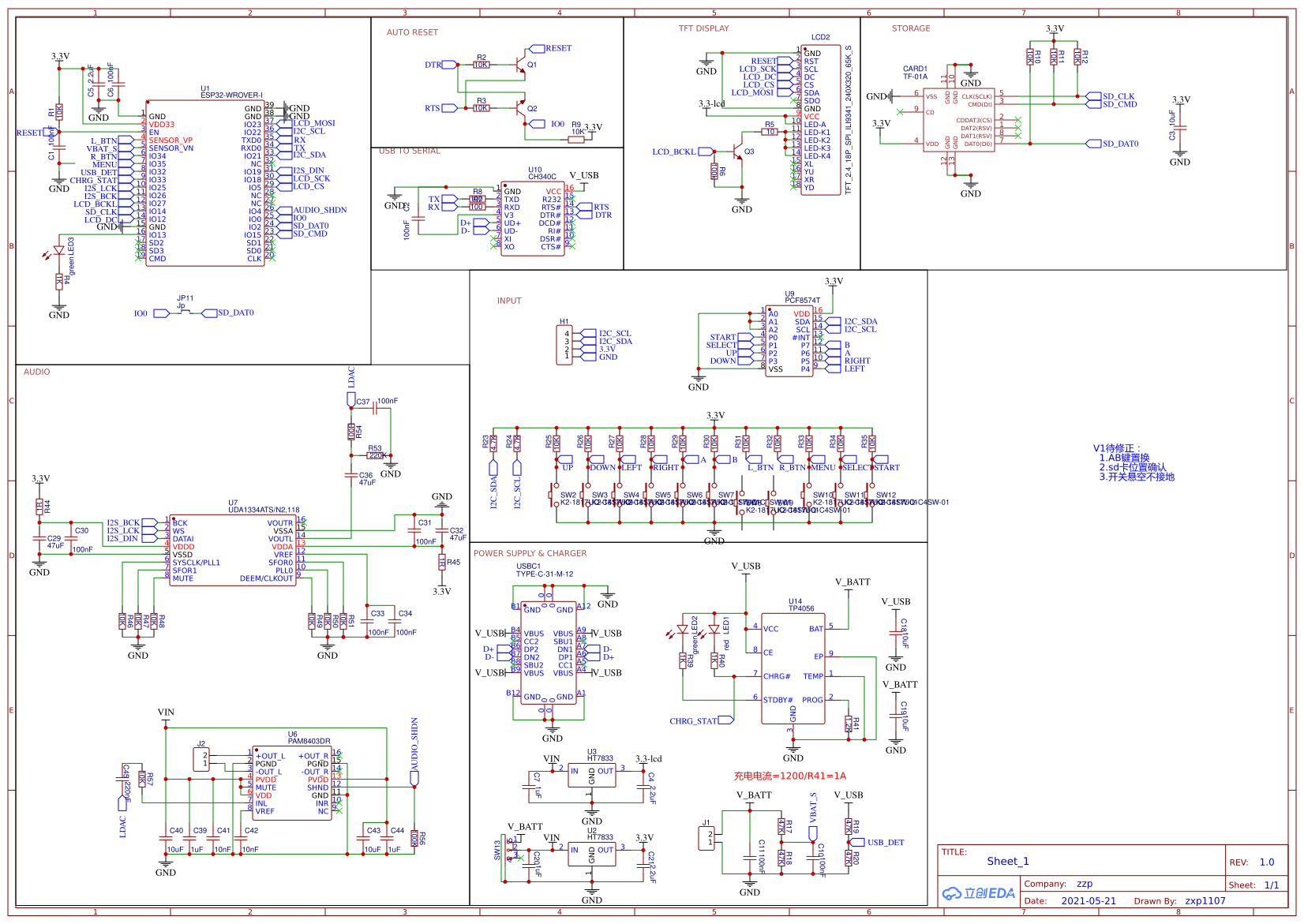Select the red charging current note text

click(x=789, y=776)
